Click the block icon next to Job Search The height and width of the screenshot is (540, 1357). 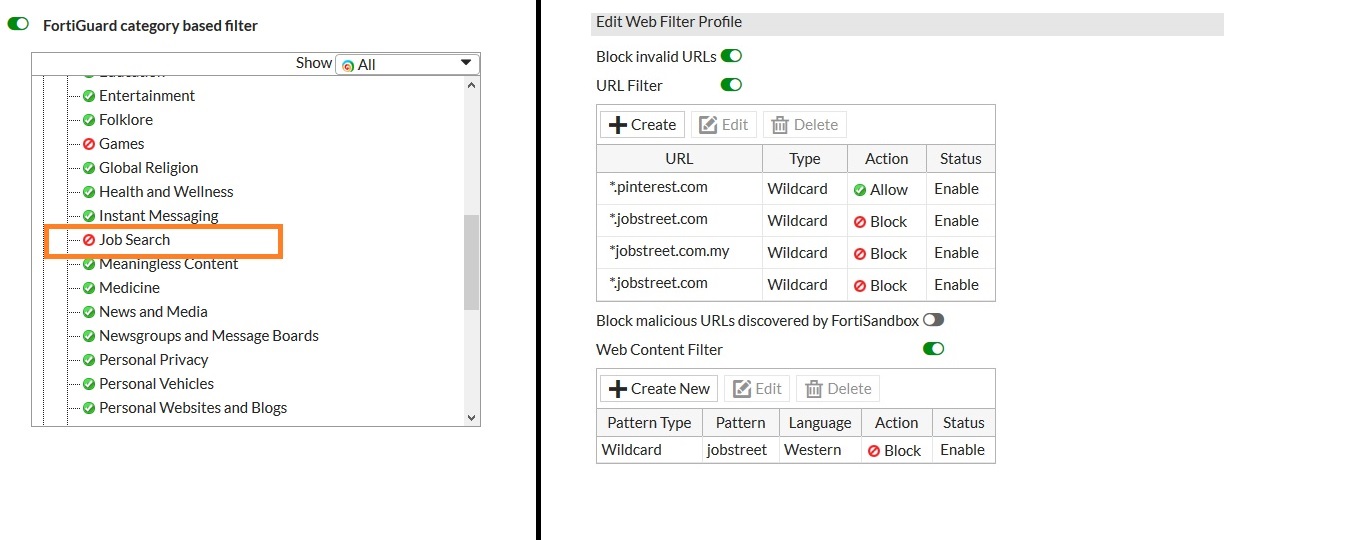pyautogui.click(x=89, y=240)
